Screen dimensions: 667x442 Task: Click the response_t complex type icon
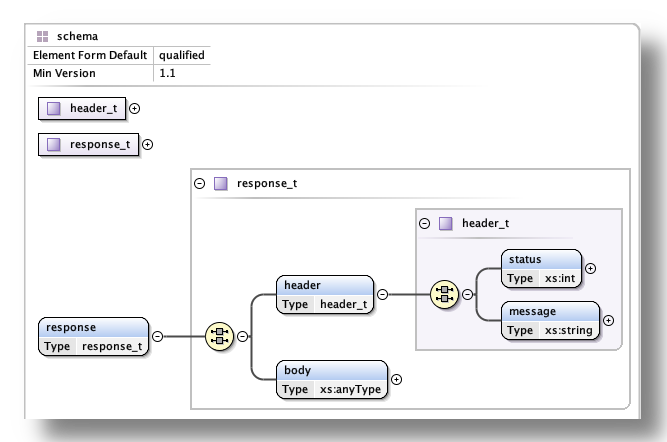tap(54, 144)
